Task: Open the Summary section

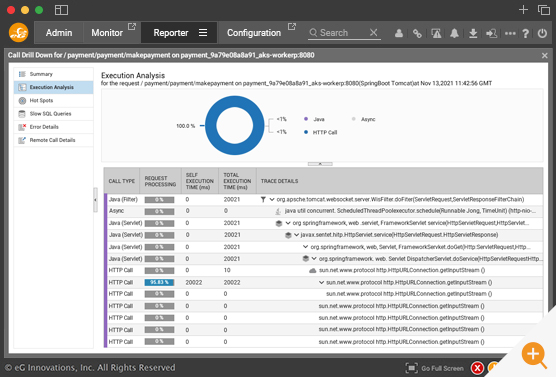Action: (x=54, y=74)
